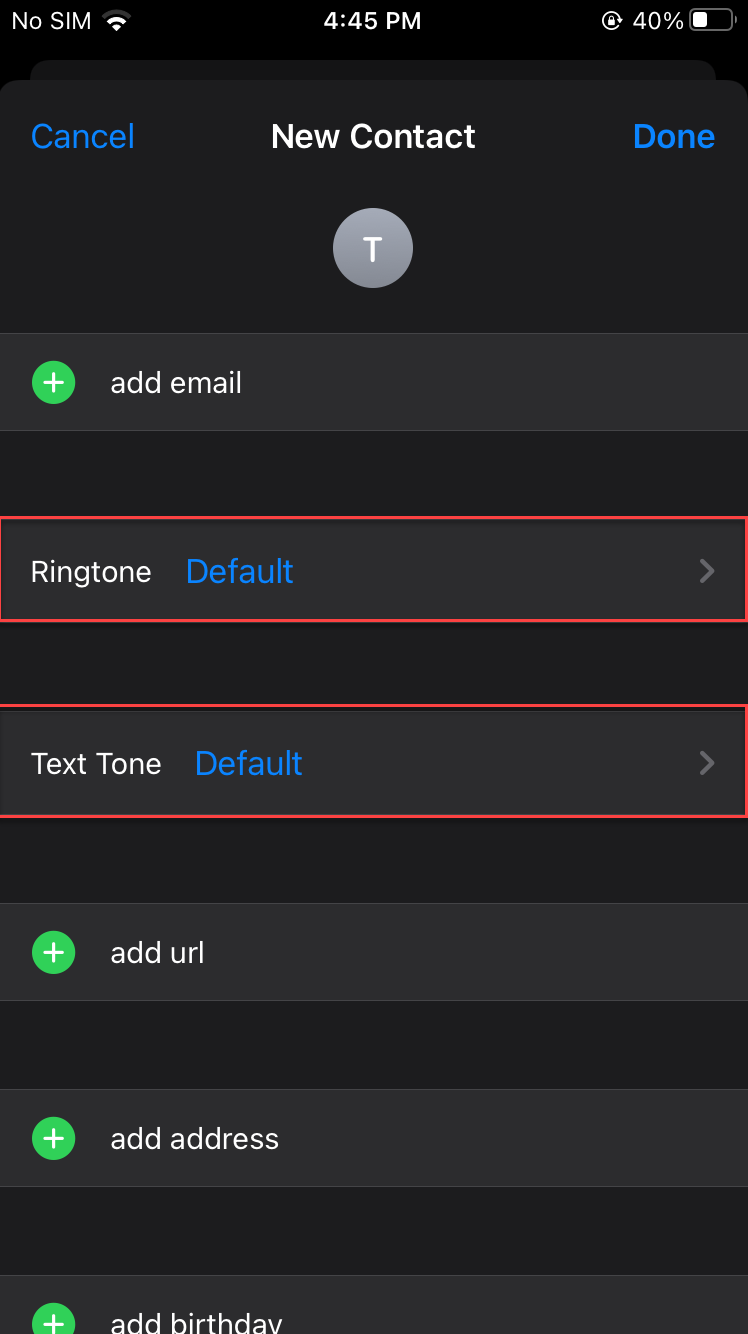This screenshot has height=1334, width=748.
Task: Tap the green plus beside add birthday
Action: [x=54, y=1320]
